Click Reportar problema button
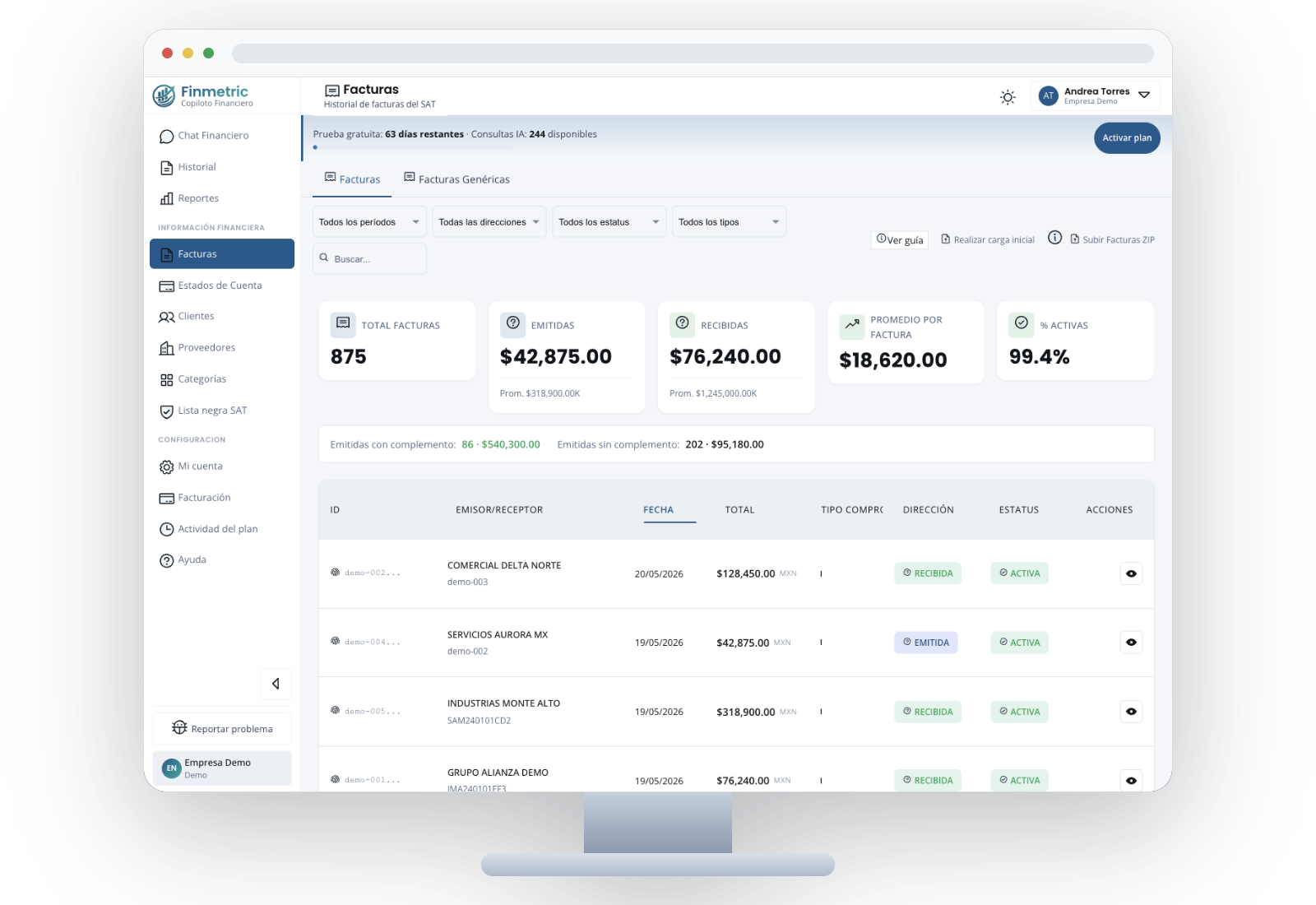The image size is (1316, 905). point(222,729)
